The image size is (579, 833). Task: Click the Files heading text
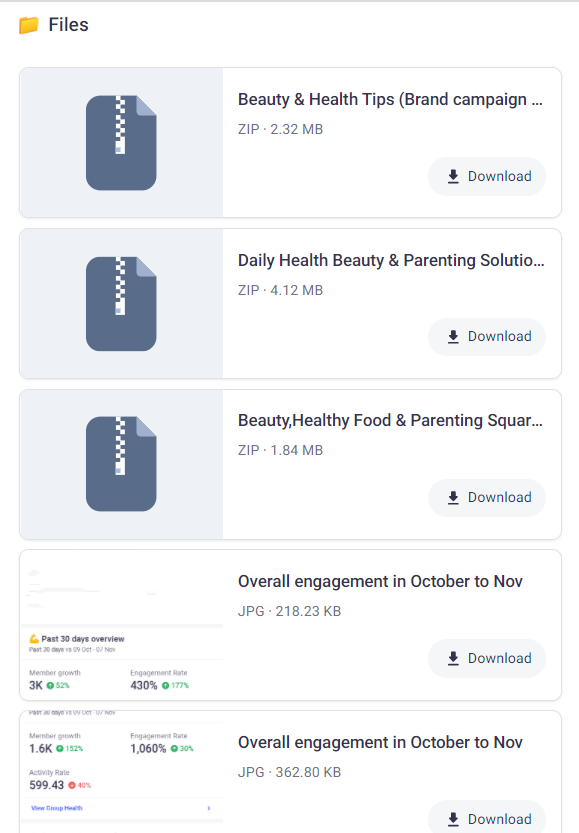click(x=69, y=25)
